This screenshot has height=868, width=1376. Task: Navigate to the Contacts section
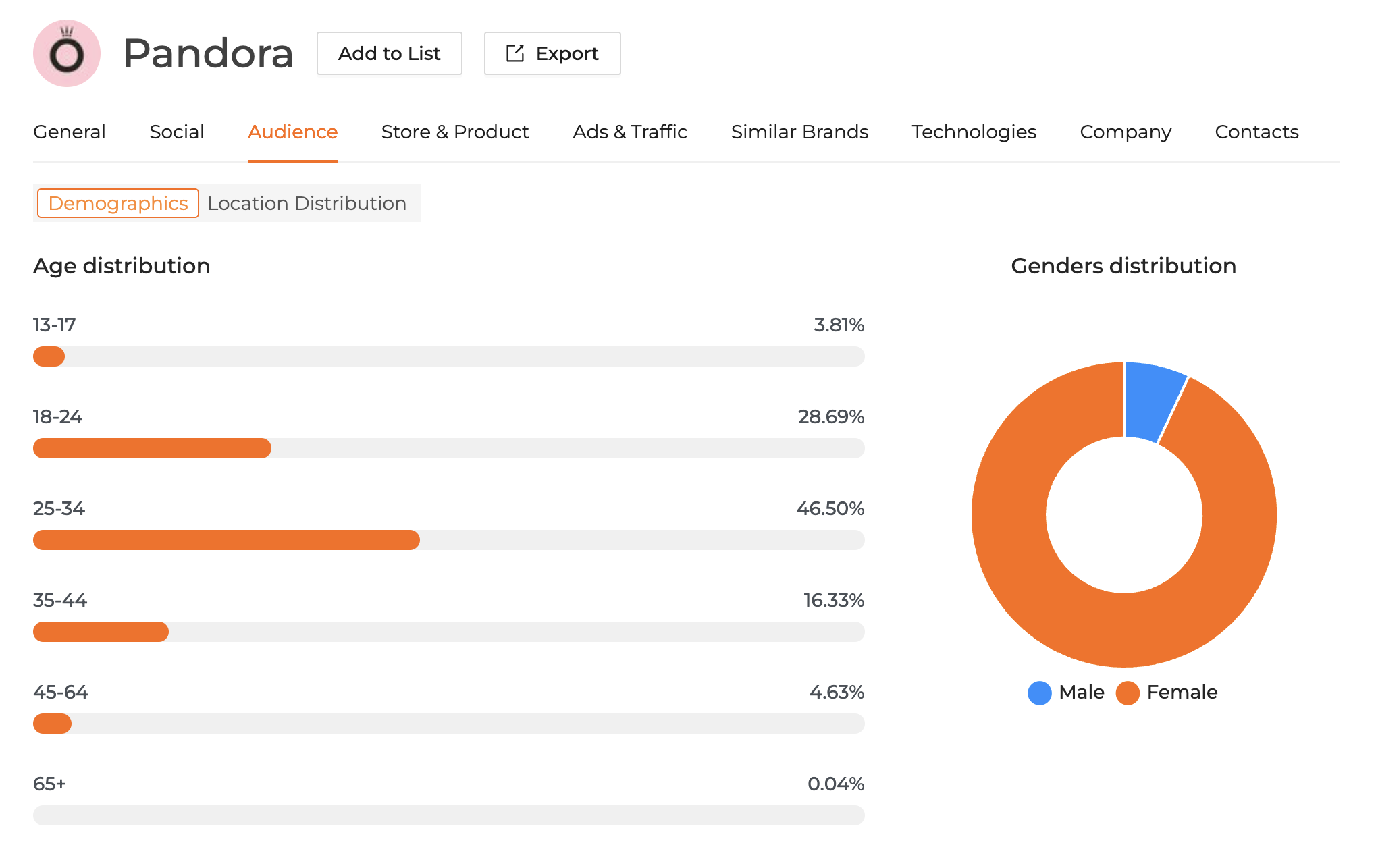(1256, 132)
